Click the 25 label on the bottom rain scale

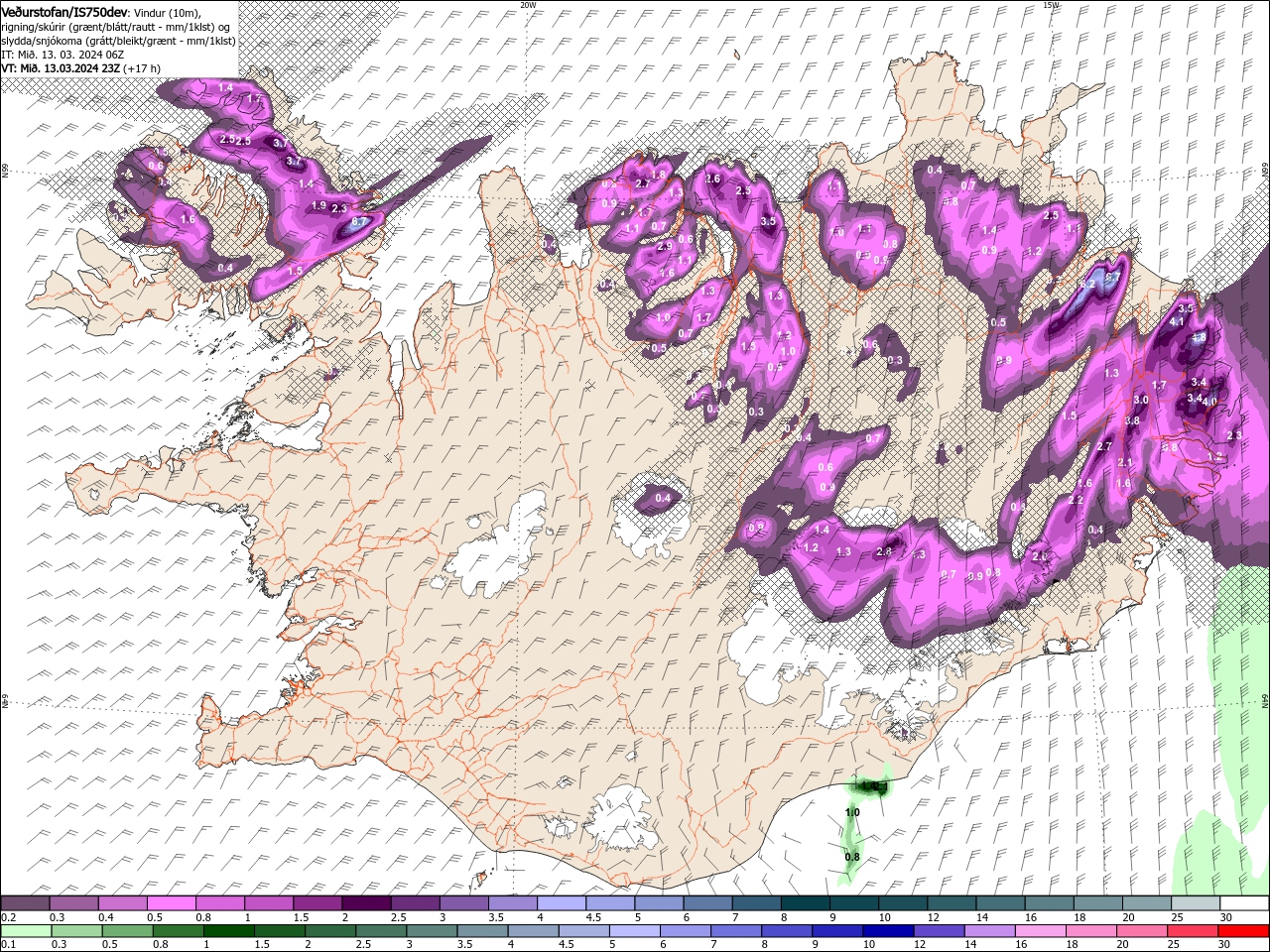pos(1174,945)
